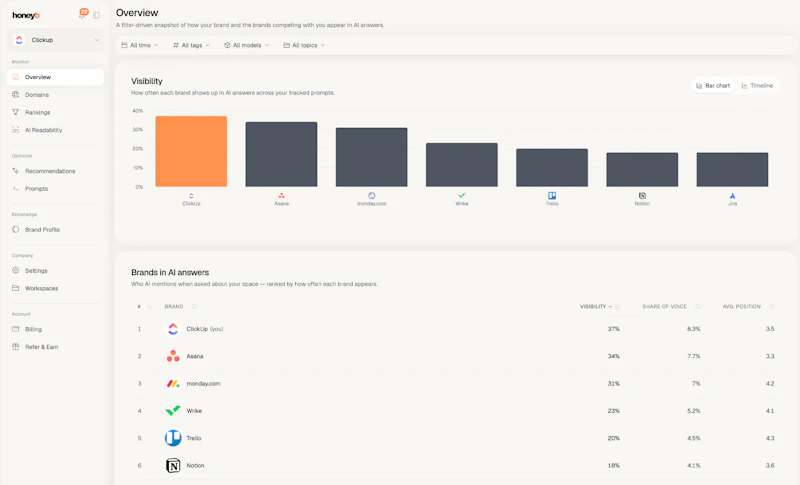Open Refer & Earn page
800x485 pixels.
(x=56, y=347)
